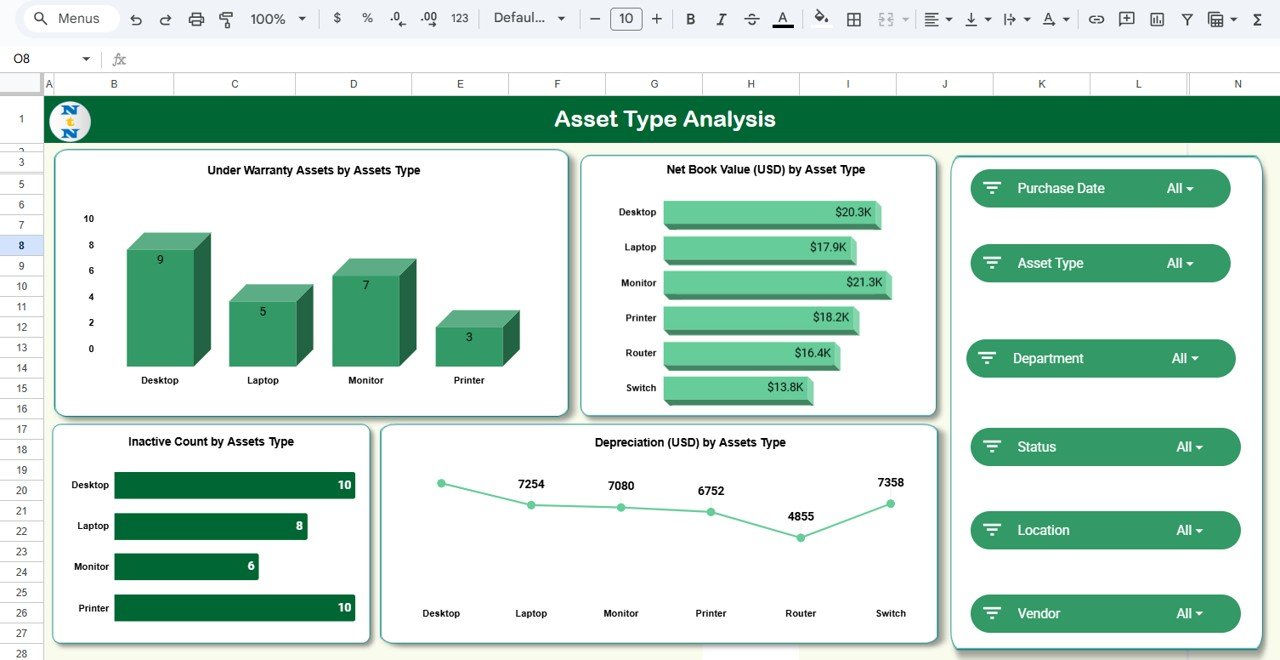This screenshot has height=660, width=1280.
Task: Insert a chart
Action: tap(1157, 18)
